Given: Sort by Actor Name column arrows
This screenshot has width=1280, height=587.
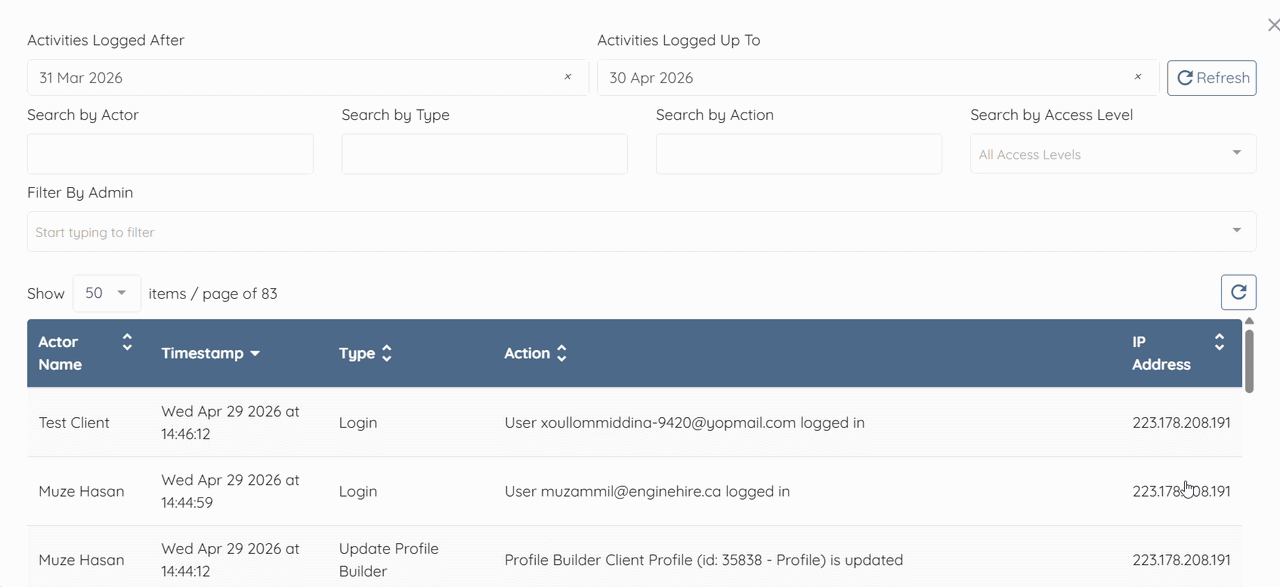Looking at the screenshot, I should pos(127,343).
